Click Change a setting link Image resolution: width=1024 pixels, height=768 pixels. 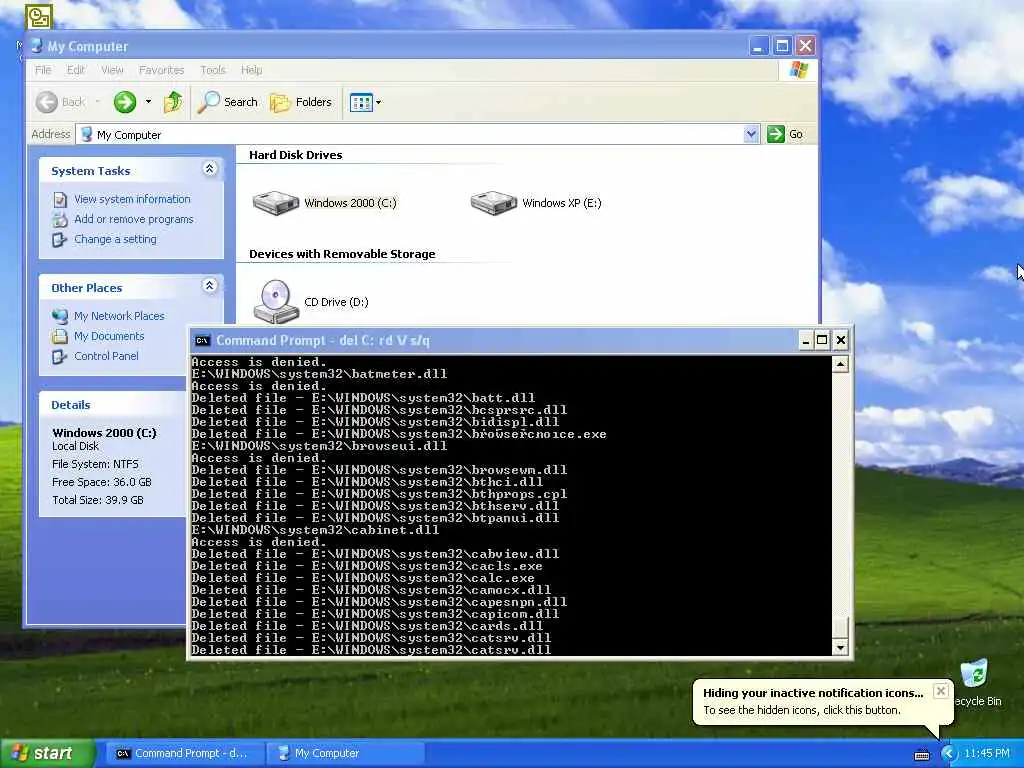pos(115,240)
